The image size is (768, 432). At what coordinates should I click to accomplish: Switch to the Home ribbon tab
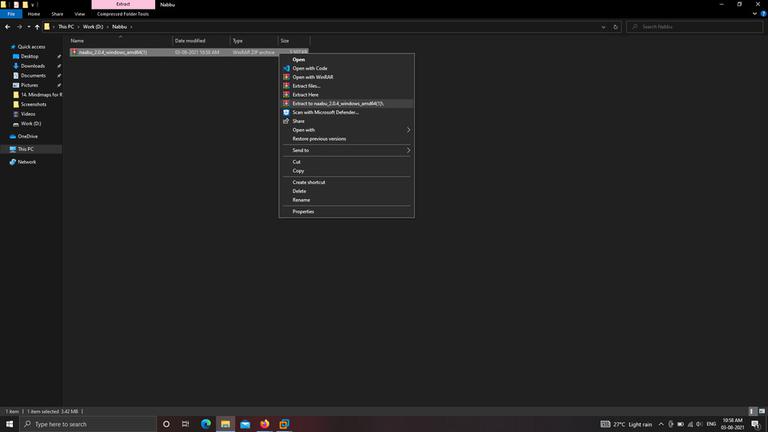34,14
